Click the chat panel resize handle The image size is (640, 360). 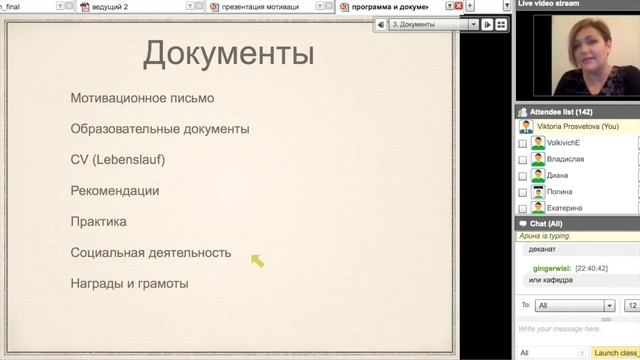click(x=606, y=319)
